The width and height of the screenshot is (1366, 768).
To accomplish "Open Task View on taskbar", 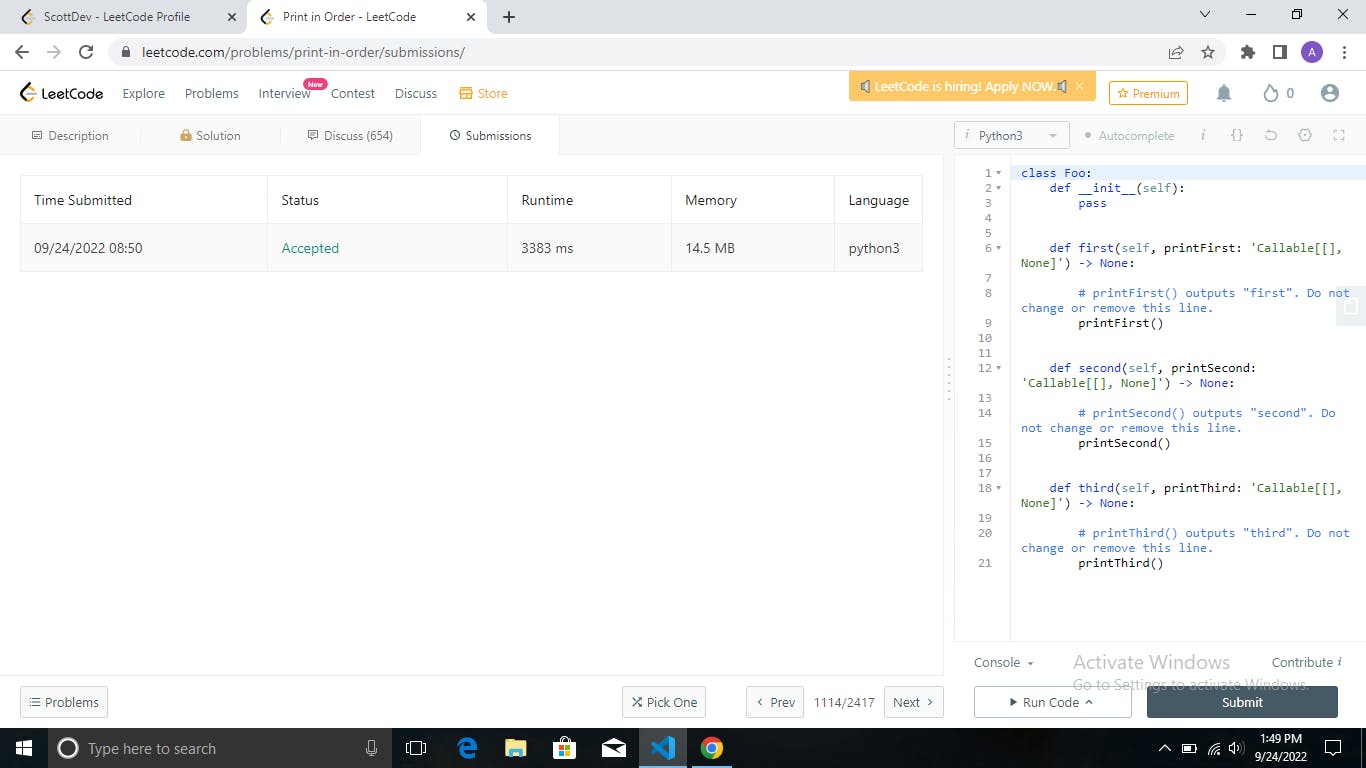I will point(416,748).
